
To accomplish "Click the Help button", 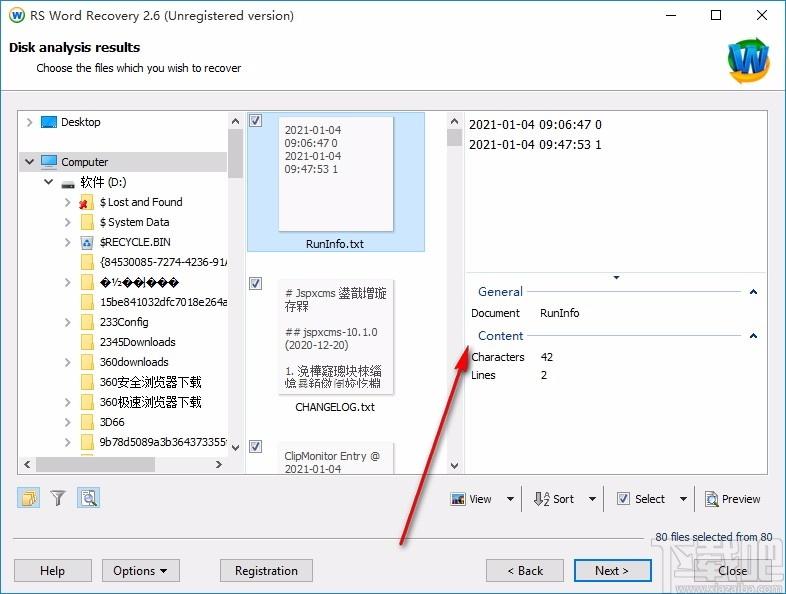I will pyautogui.click(x=53, y=570).
